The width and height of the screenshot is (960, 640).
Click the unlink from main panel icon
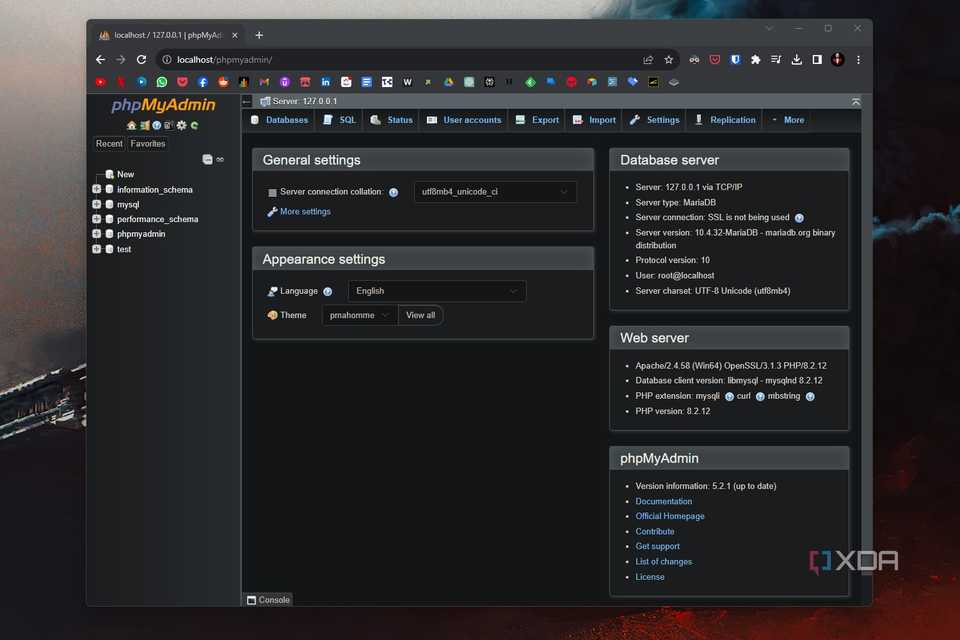tap(220, 160)
